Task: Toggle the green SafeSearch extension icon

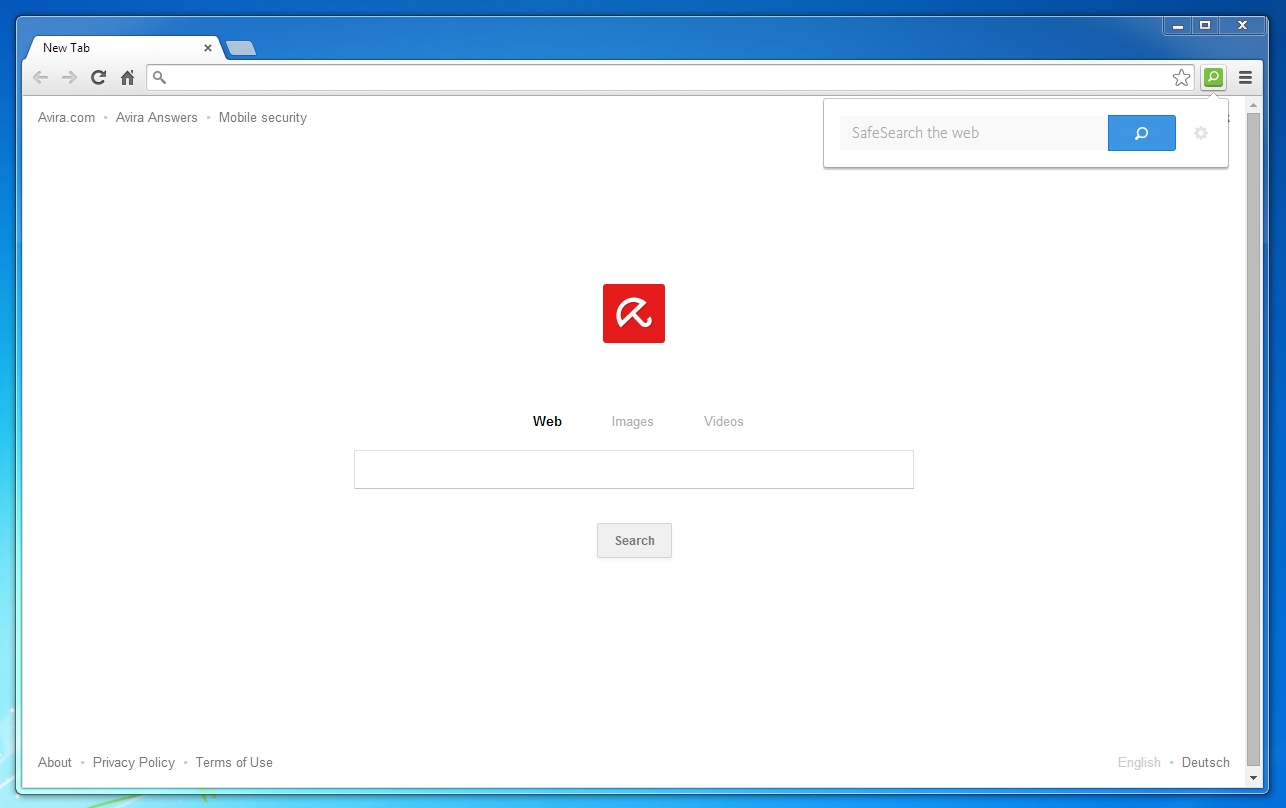Action: click(1213, 77)
